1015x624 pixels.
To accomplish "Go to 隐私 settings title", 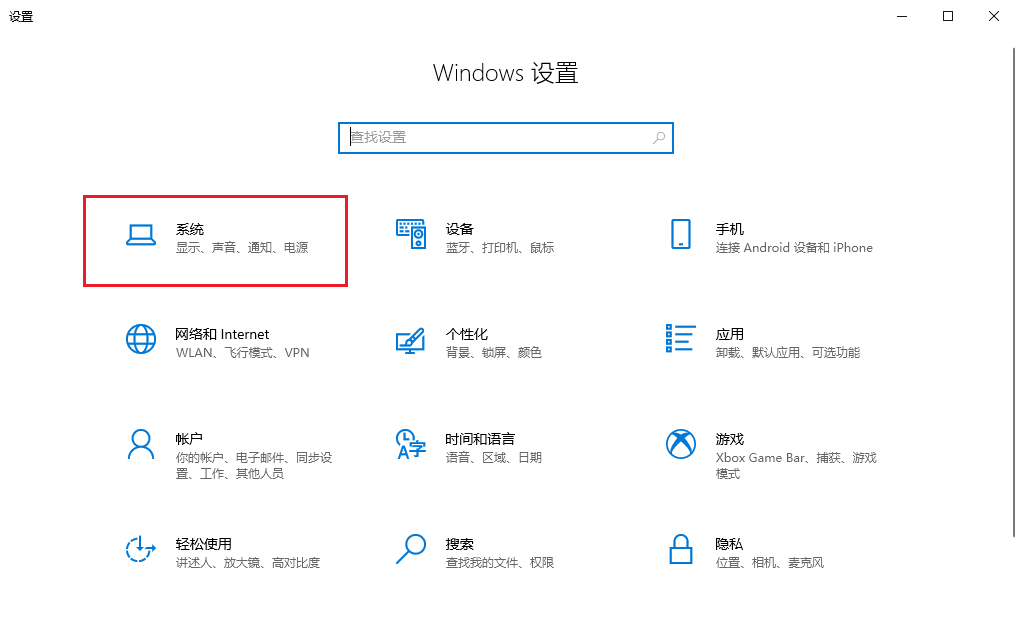I will click(729, 544).
